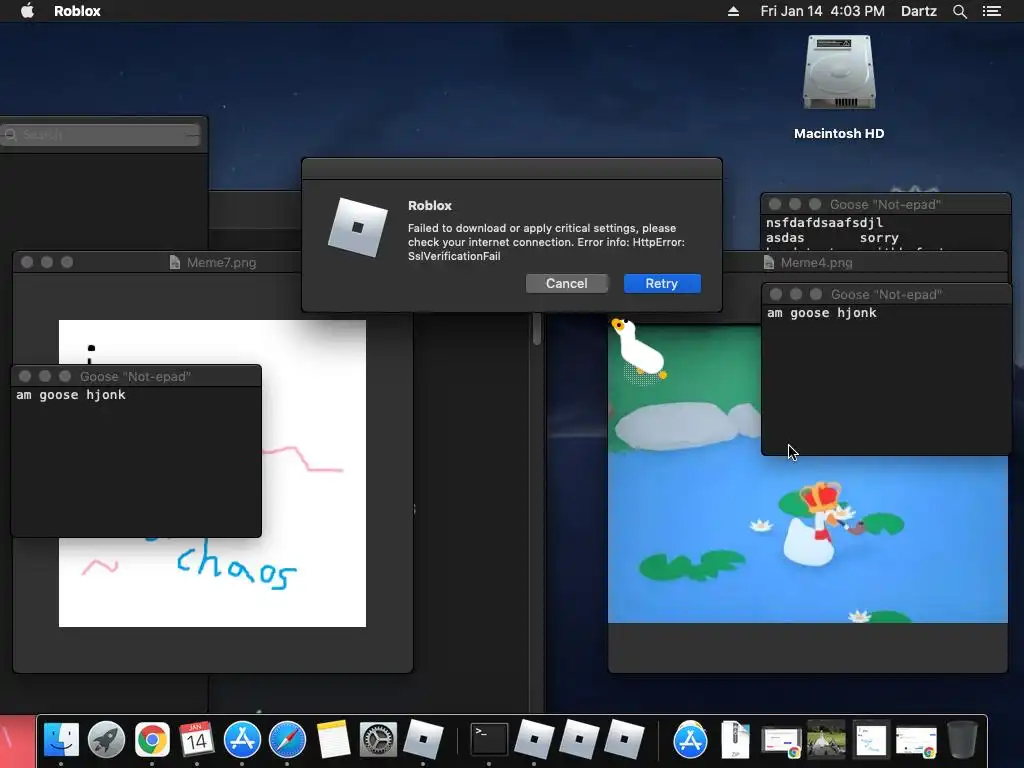
Task: Click Goose Not-epad title bar above Meme7 drawing
Action: 136,376
